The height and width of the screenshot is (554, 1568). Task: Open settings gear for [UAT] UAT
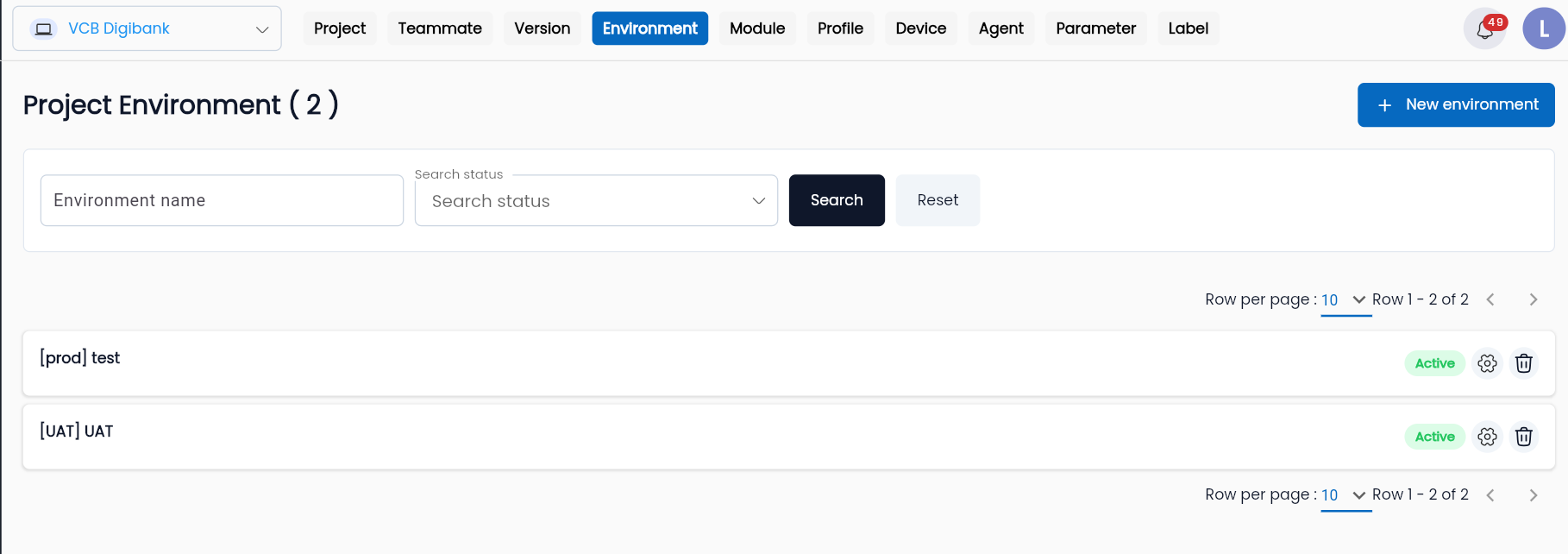tap(1487, 437)
